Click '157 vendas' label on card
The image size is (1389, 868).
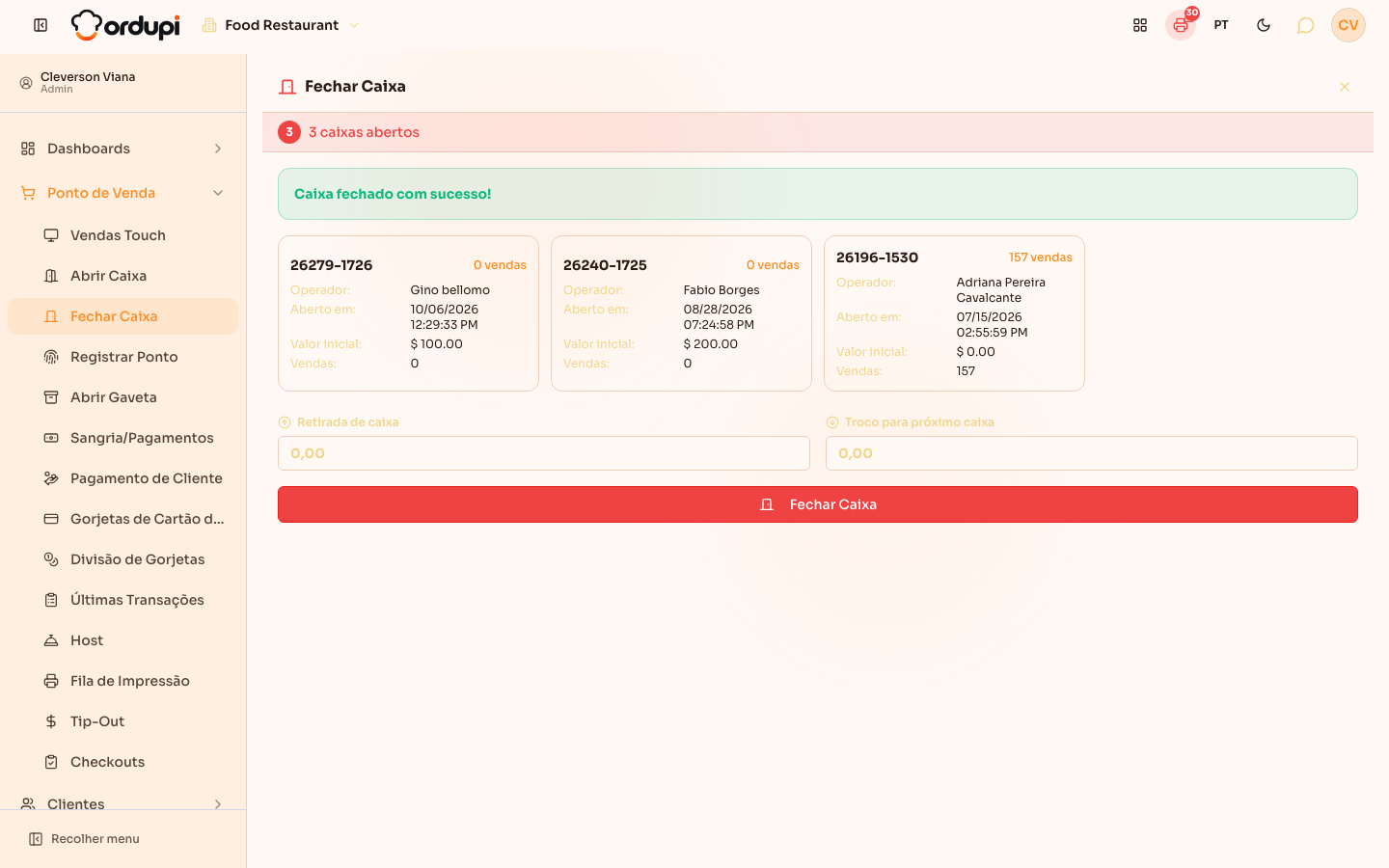(x=1041, y=258)
